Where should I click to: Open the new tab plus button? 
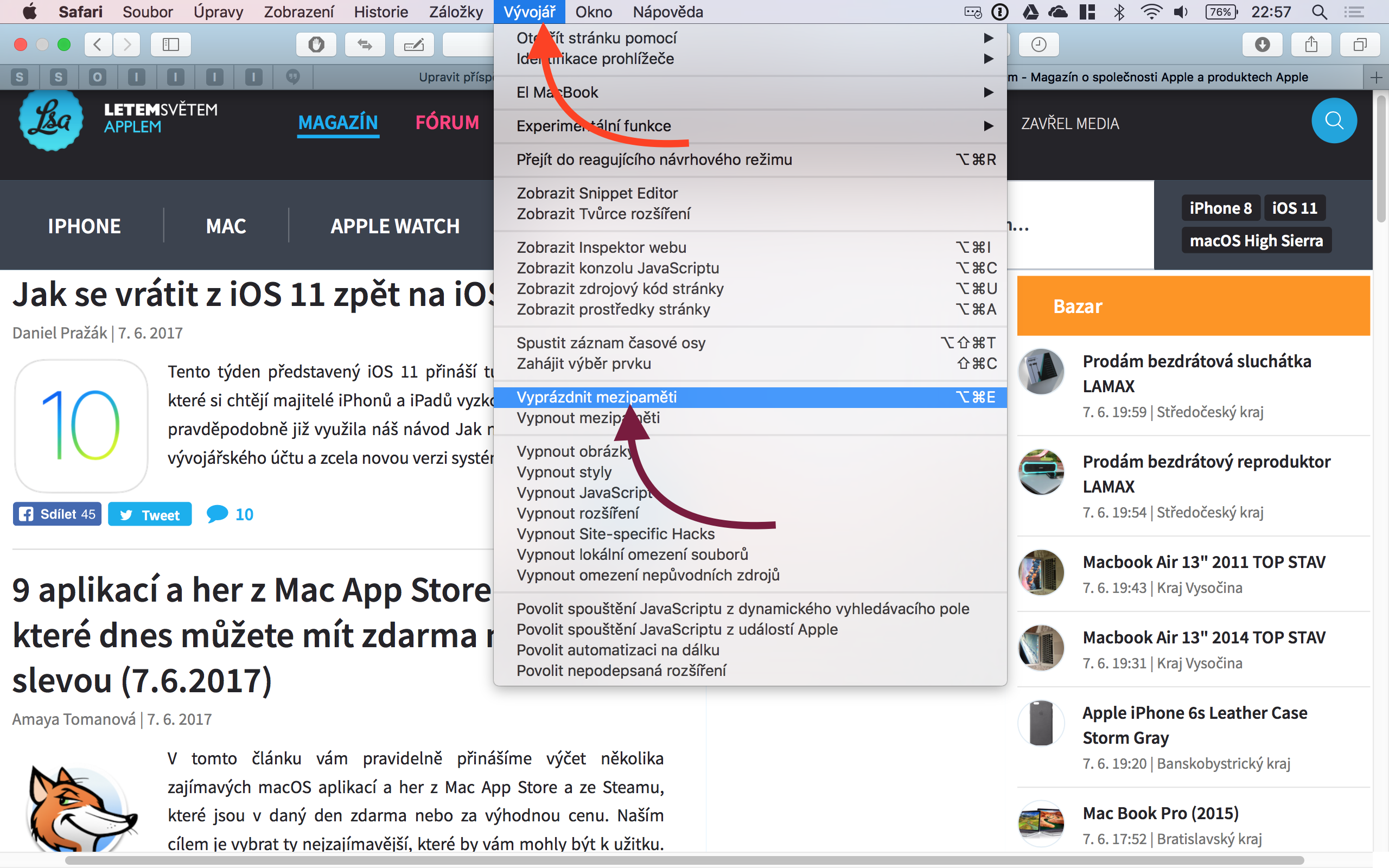(x=1376, y=78)
